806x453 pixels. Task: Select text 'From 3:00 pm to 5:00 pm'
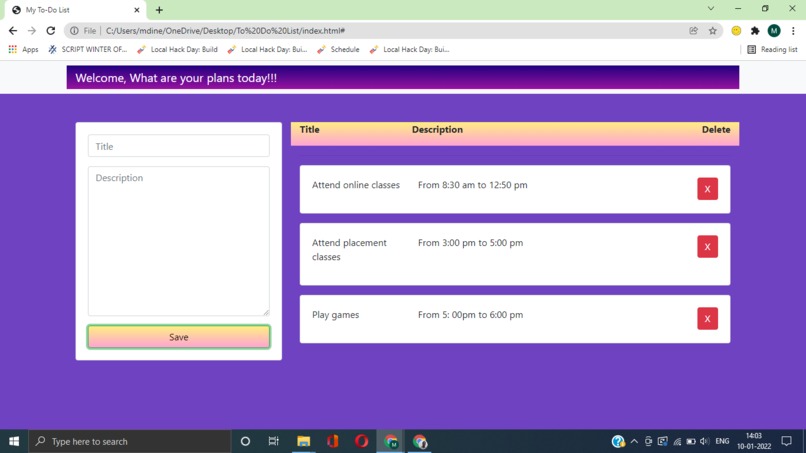[470, 243]
